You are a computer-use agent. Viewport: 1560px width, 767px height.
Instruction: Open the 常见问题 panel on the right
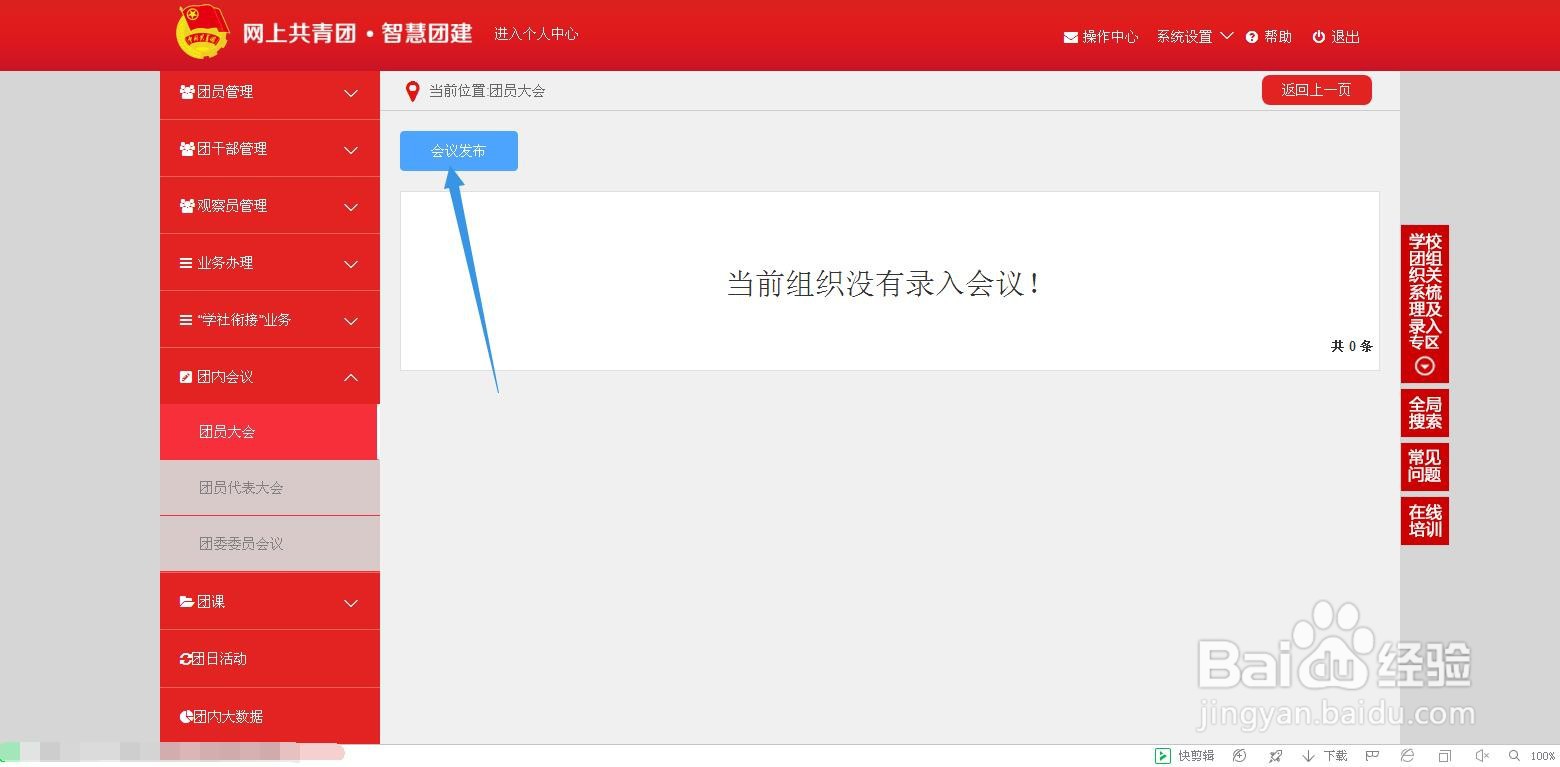1423,466
